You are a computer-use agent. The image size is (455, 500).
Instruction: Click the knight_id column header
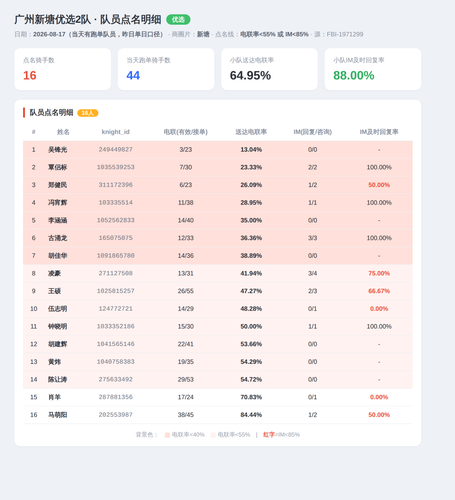click(115, 132)
